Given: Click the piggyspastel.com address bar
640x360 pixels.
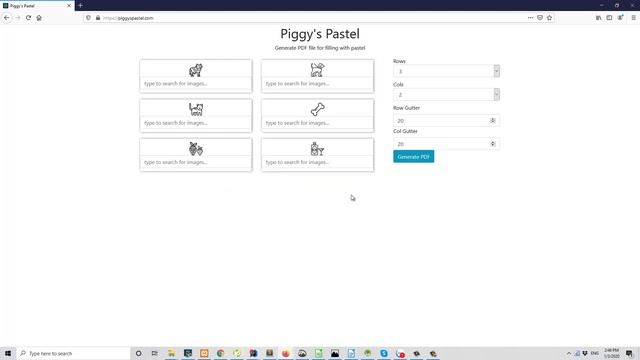Looking at the screenshot, I should pos(318,18).
